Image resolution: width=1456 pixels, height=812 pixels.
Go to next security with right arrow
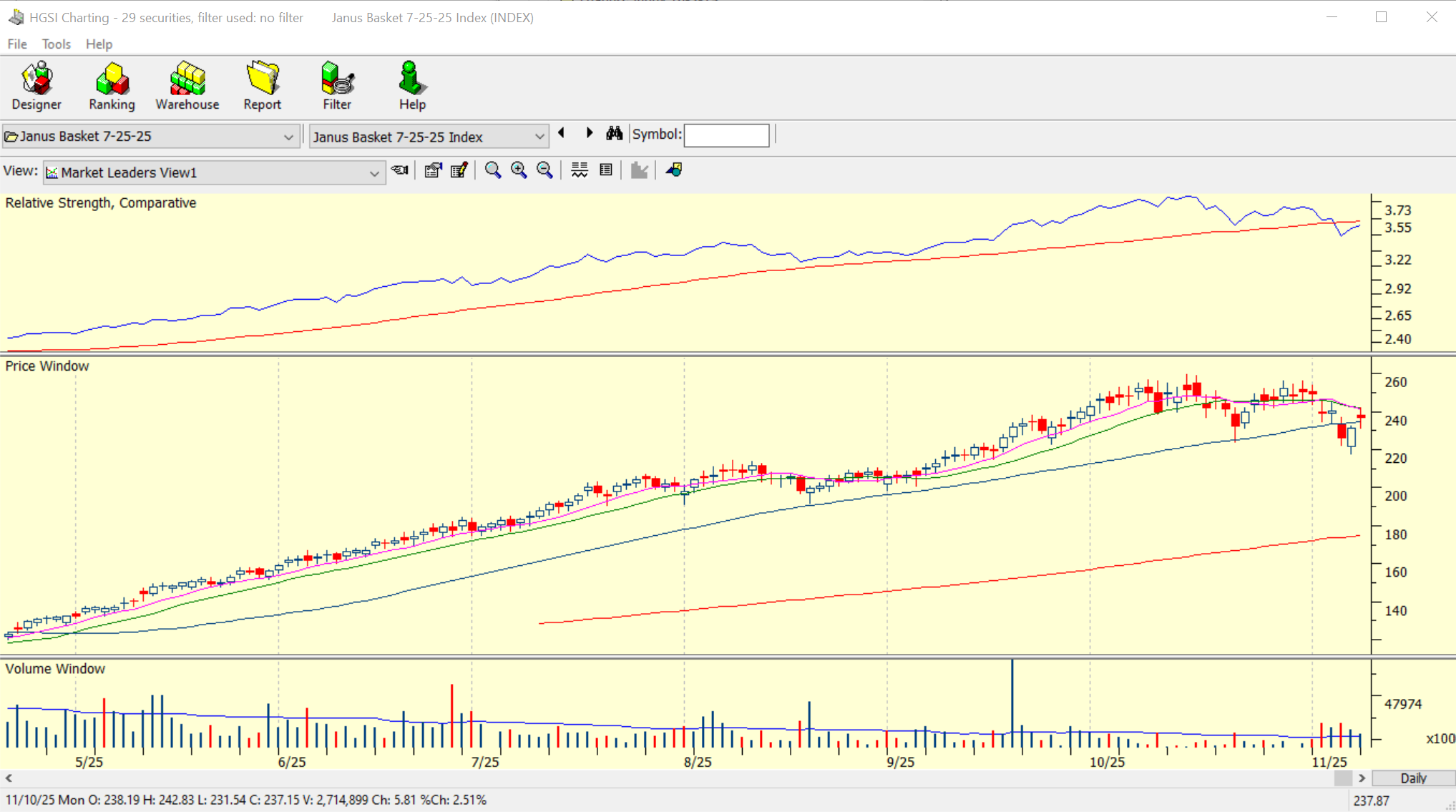coord(590,134)
